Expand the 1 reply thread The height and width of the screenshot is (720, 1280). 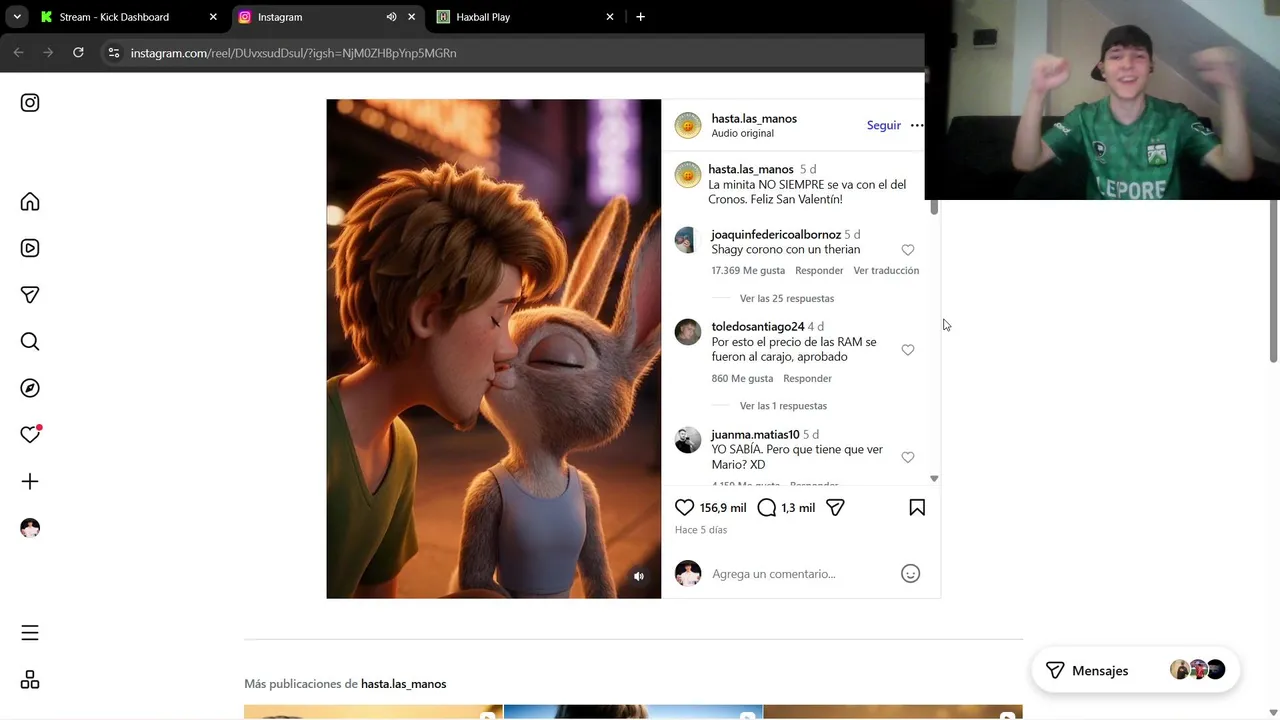point(783,406)
